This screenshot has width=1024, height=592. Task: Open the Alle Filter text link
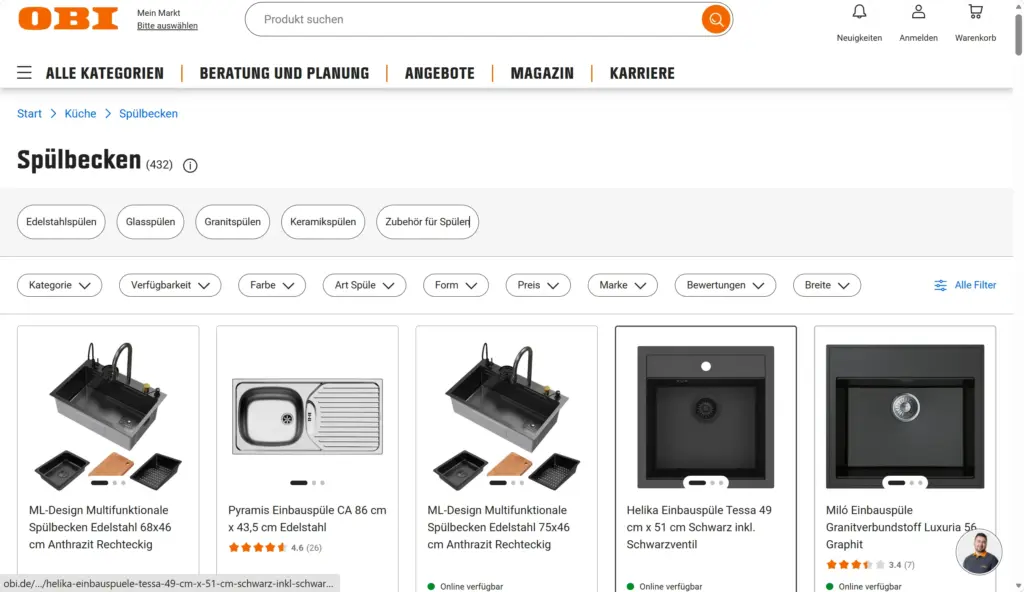point(975,285)
